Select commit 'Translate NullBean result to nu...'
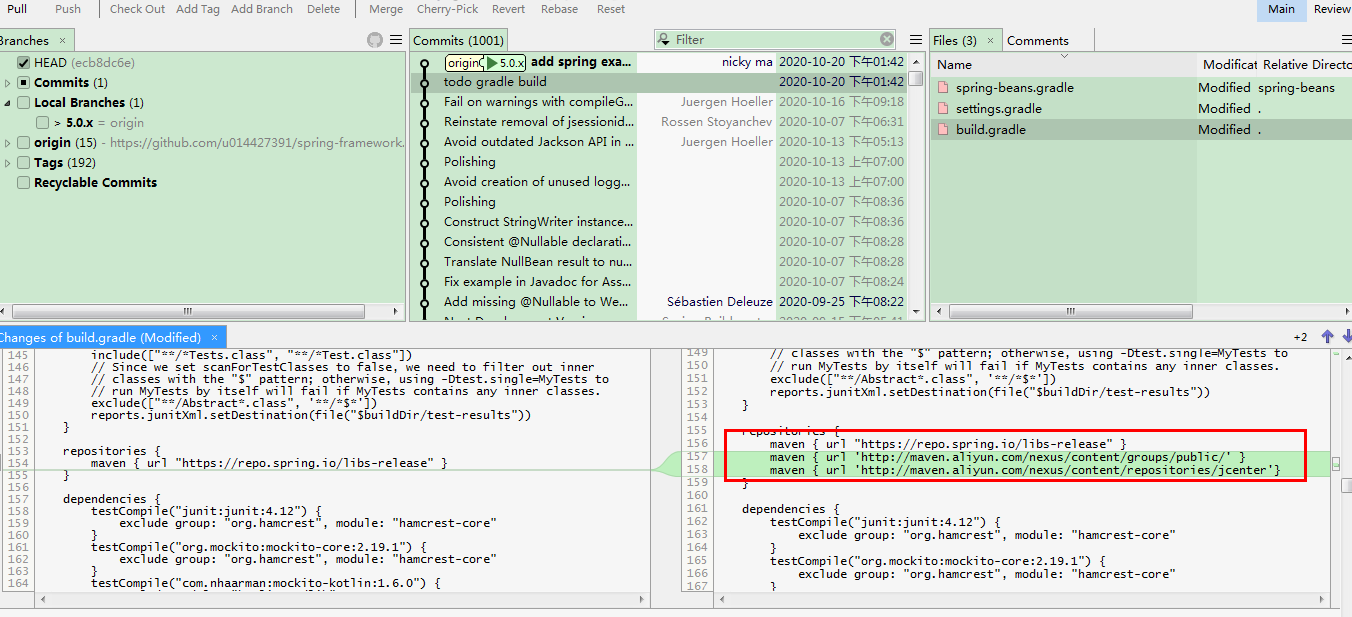 659,262
